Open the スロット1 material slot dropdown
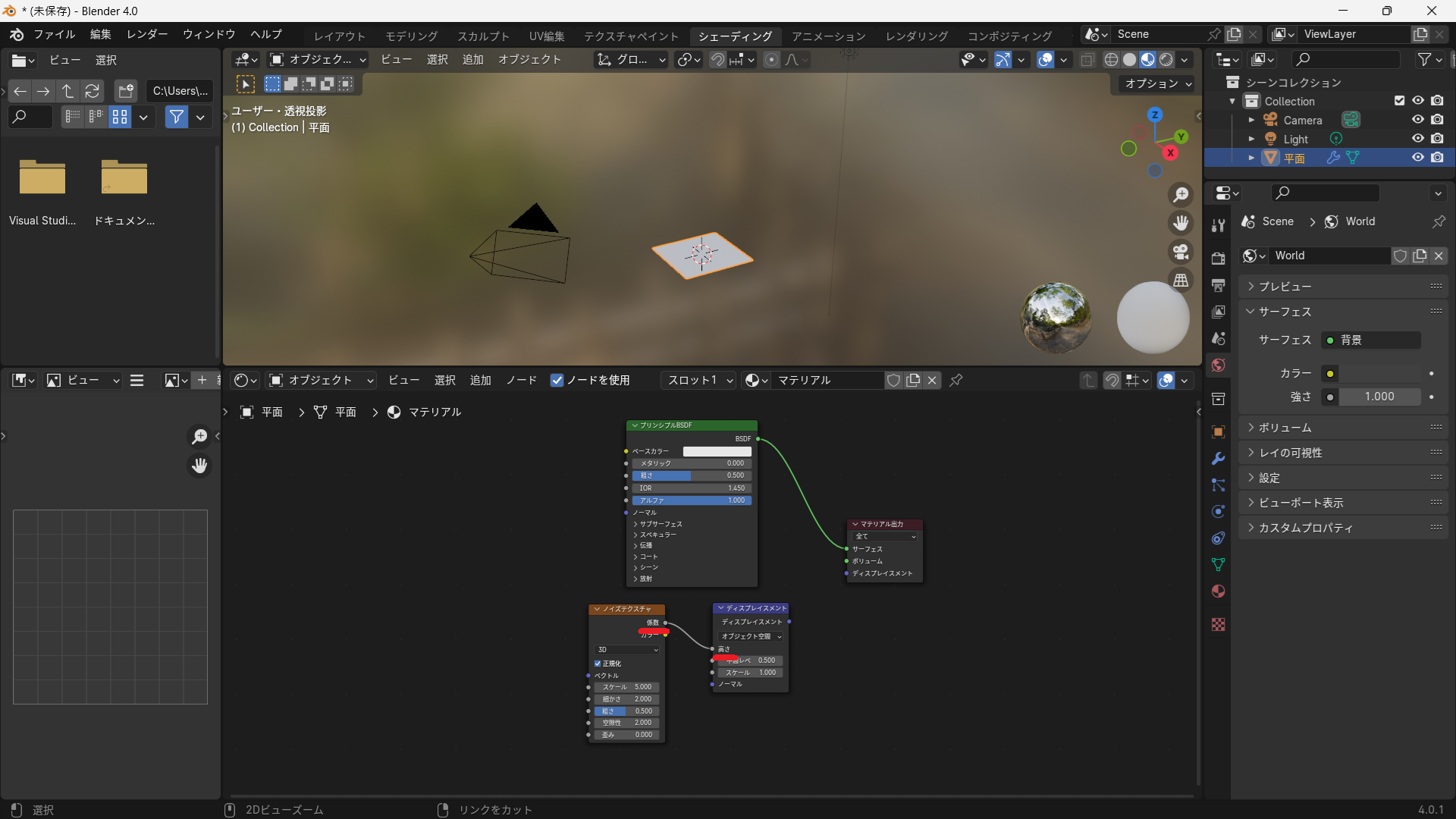The image size is (1456, 819). (x=700, y=381)
